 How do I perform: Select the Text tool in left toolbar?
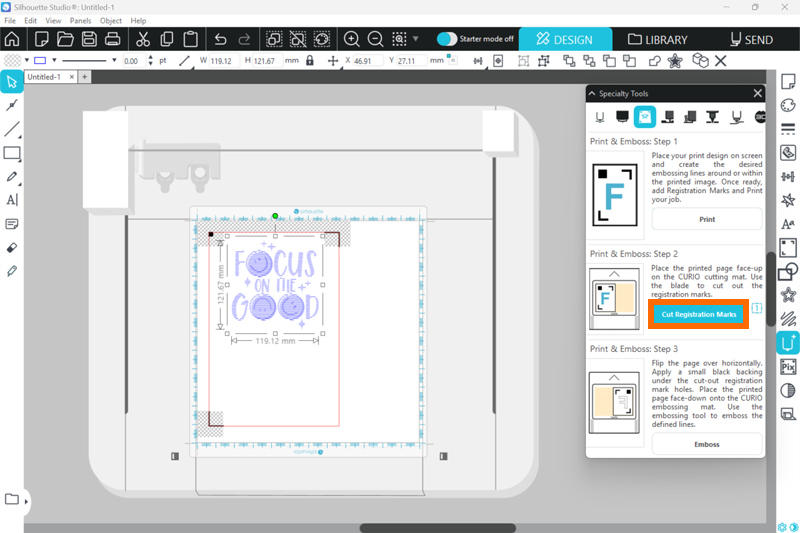click(12, 200)
